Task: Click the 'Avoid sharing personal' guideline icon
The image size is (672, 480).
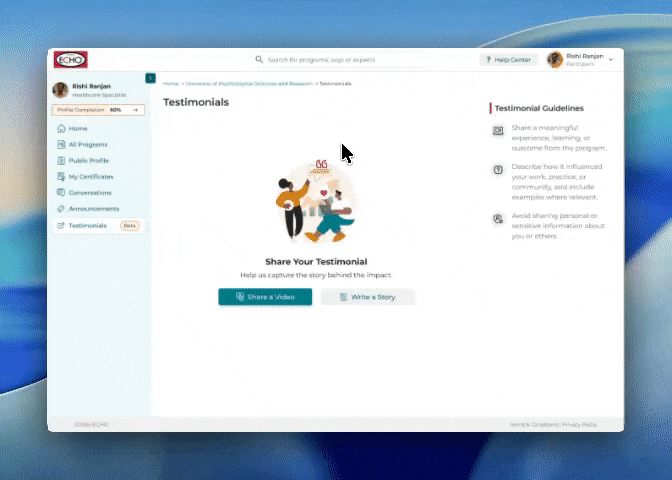Action: click(x=498, y=219)
